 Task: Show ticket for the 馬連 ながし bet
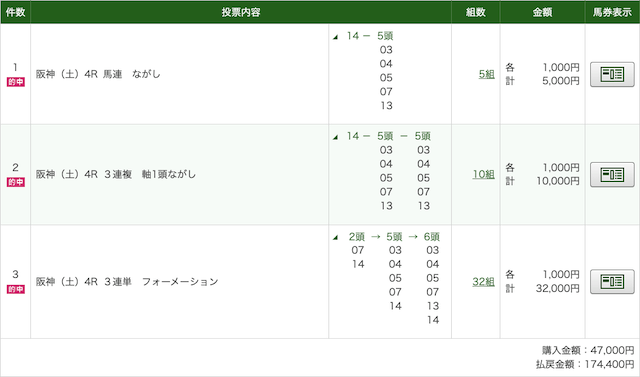tap(612, 74)
